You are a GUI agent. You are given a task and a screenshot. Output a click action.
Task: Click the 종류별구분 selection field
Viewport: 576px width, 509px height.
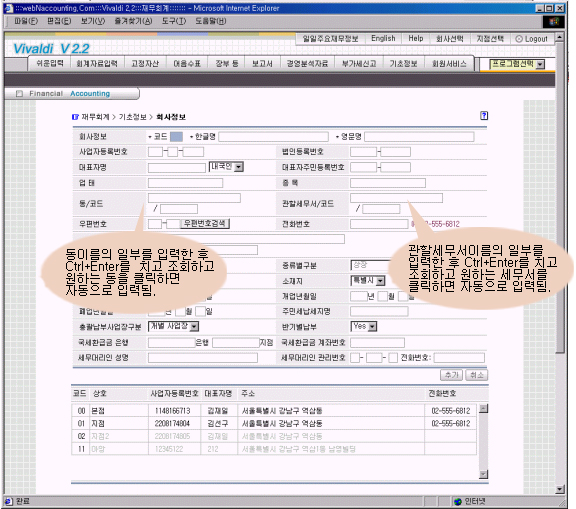(x=370, y=265)
